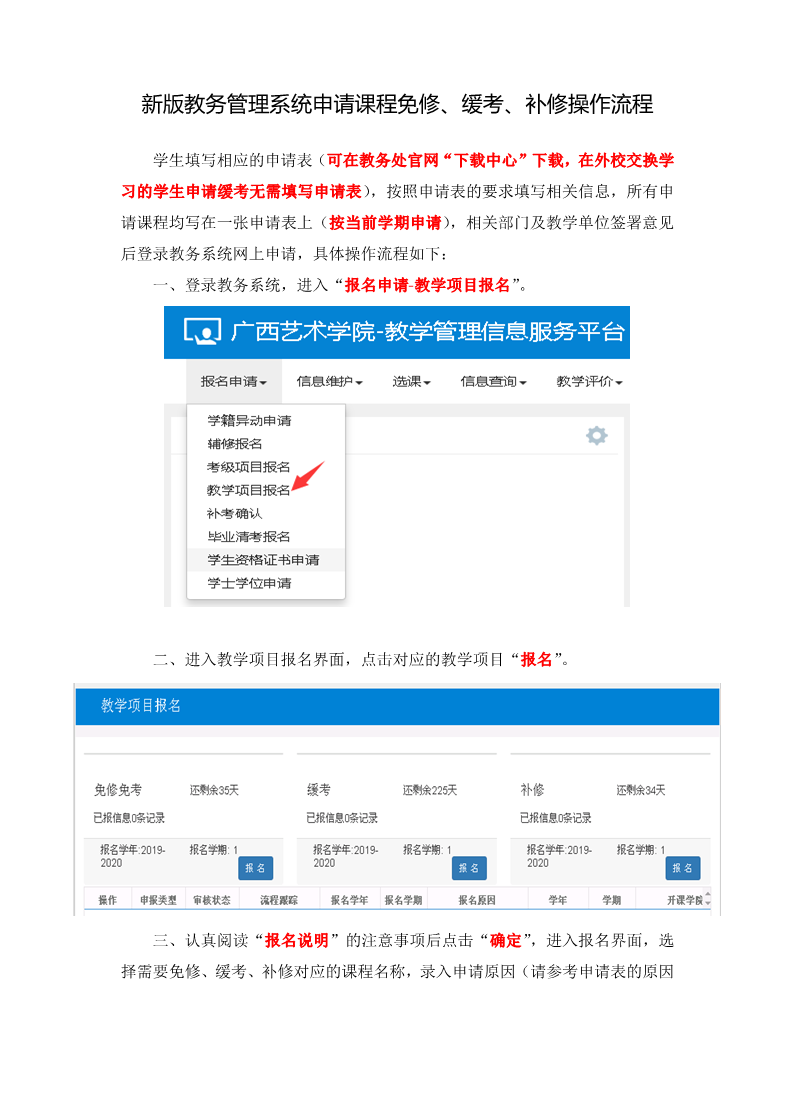Open the 报名申请 dropdown menu
Image resolution: width=794 pixels, height=1108 pixels.
[233, 381]
